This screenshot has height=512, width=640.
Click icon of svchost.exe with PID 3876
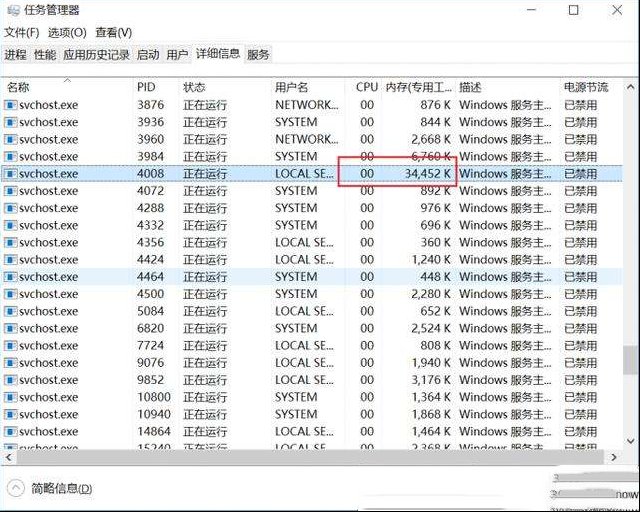coord(11,105)
